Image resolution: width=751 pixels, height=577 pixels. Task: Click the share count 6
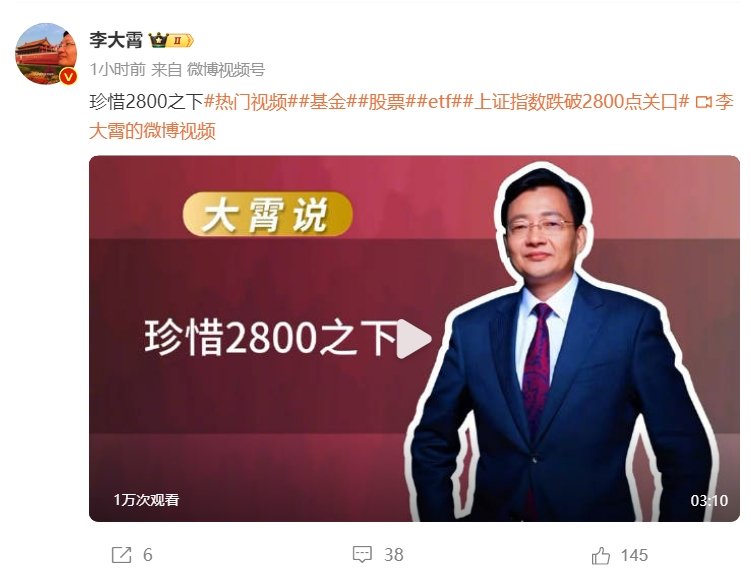[x=148, y=555]
